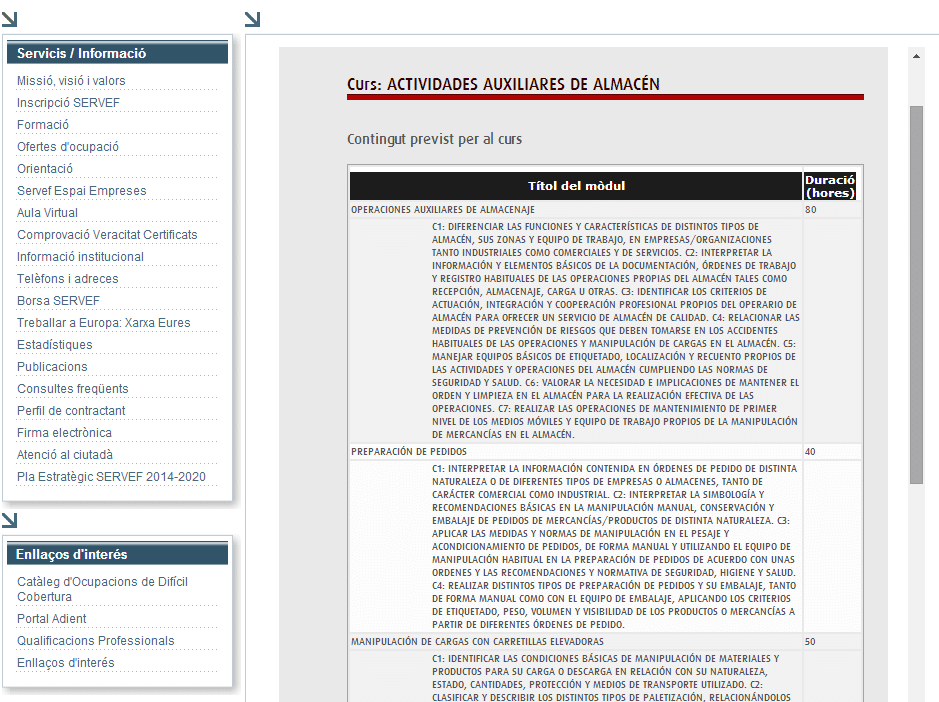Viewport: 939px width, 702px height.
Task: Open Firma electrònica link
Action: click(x=64, y=433)
